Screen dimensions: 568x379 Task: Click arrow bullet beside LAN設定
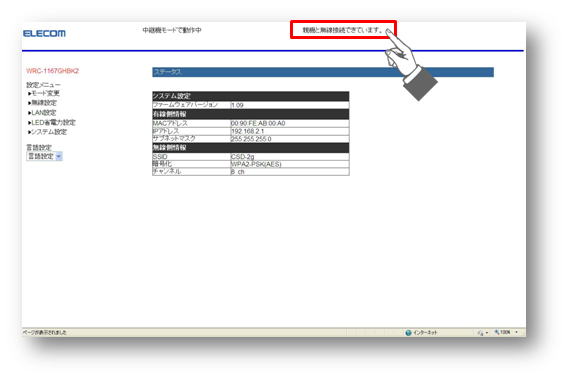tap(29, 113)
